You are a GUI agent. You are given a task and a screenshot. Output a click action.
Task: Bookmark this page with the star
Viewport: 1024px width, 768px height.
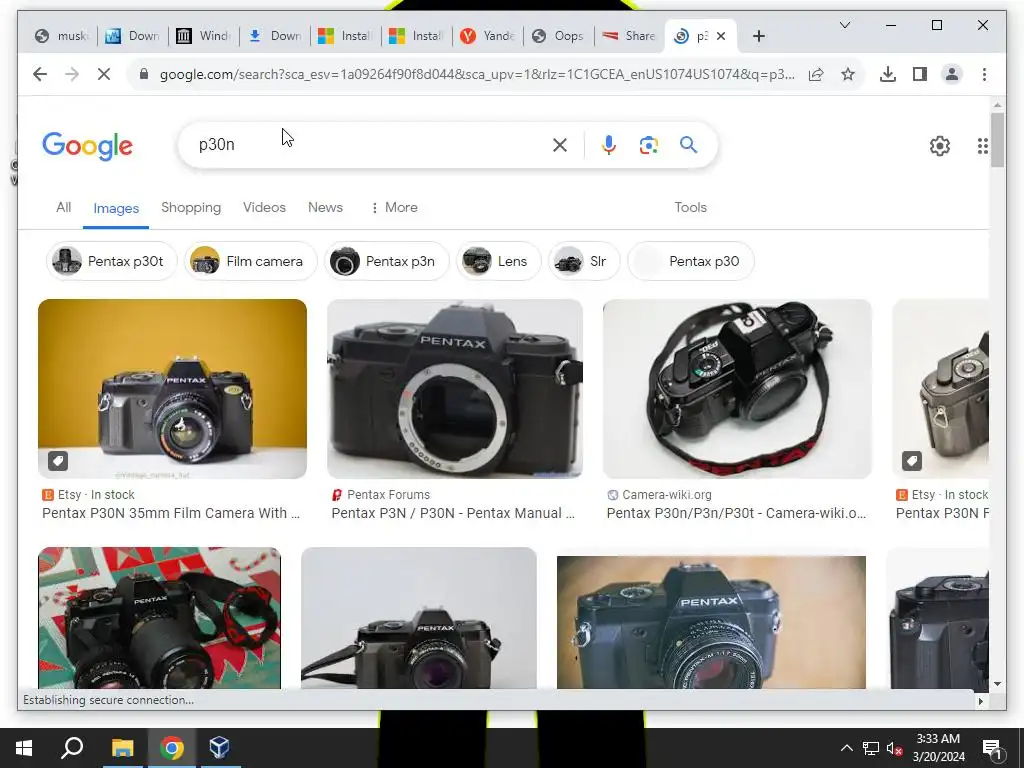tap(848, 74)
